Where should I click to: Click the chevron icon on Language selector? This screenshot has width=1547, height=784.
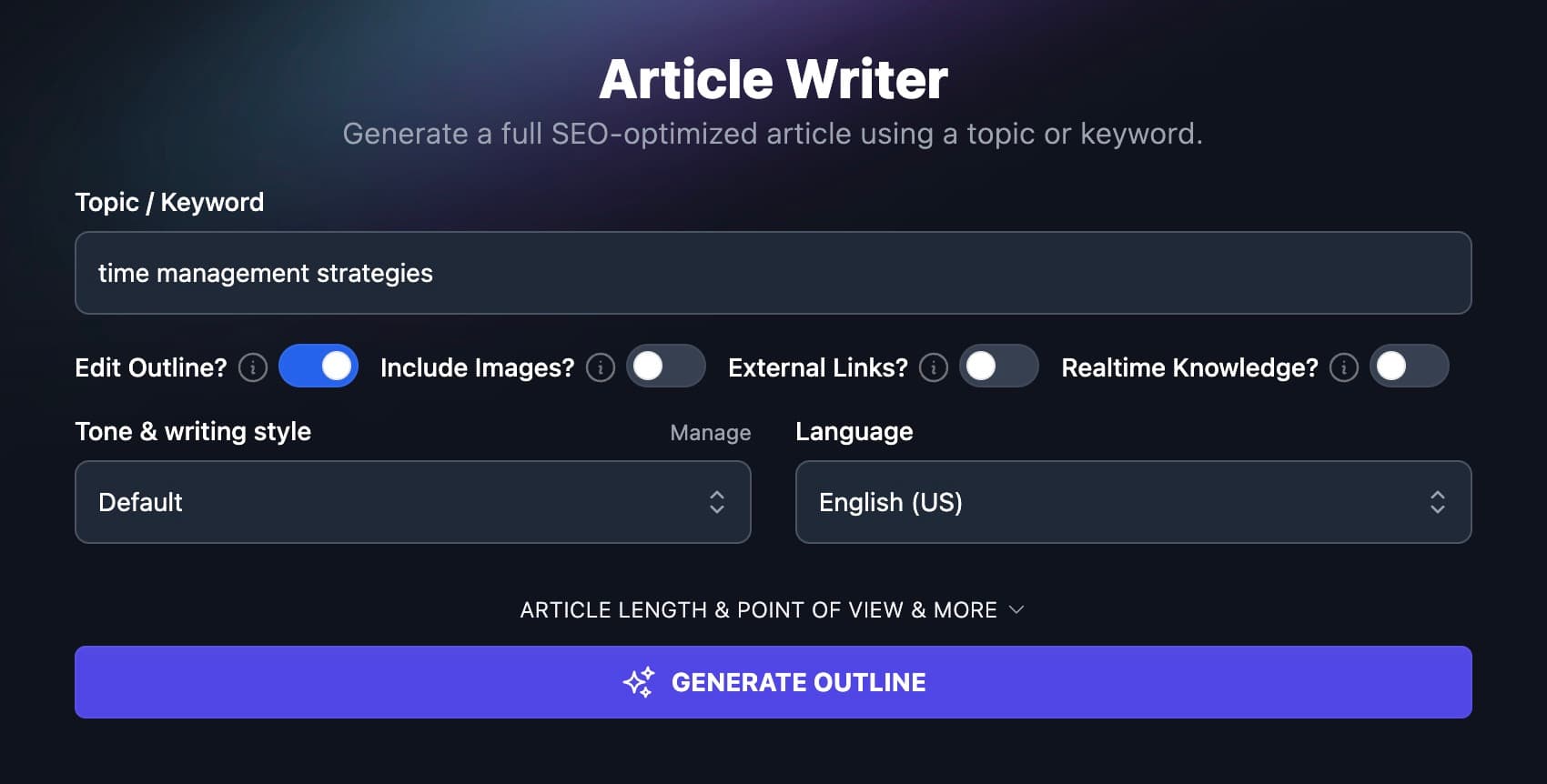tap(1438, 501)
